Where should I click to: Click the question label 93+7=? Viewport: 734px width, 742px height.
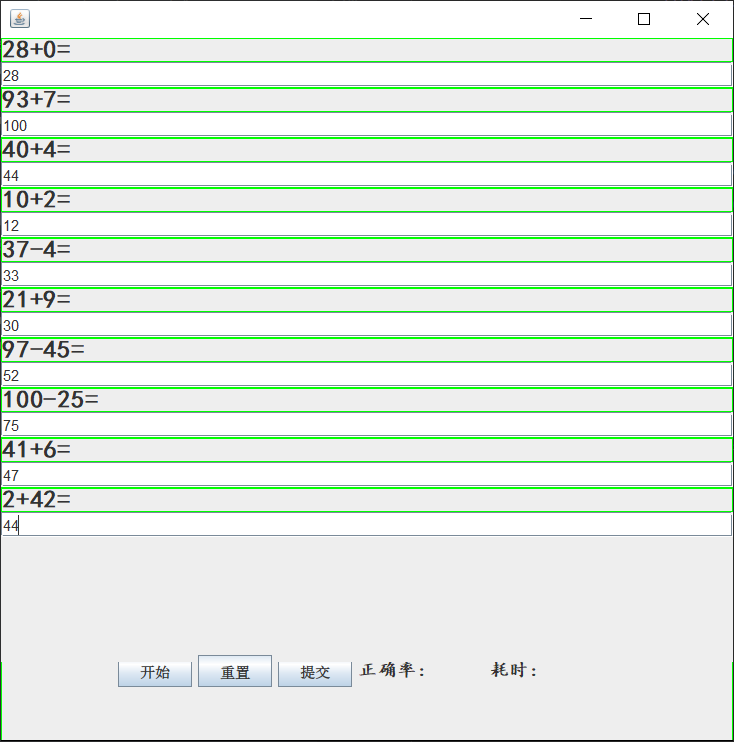pos(367,100)
